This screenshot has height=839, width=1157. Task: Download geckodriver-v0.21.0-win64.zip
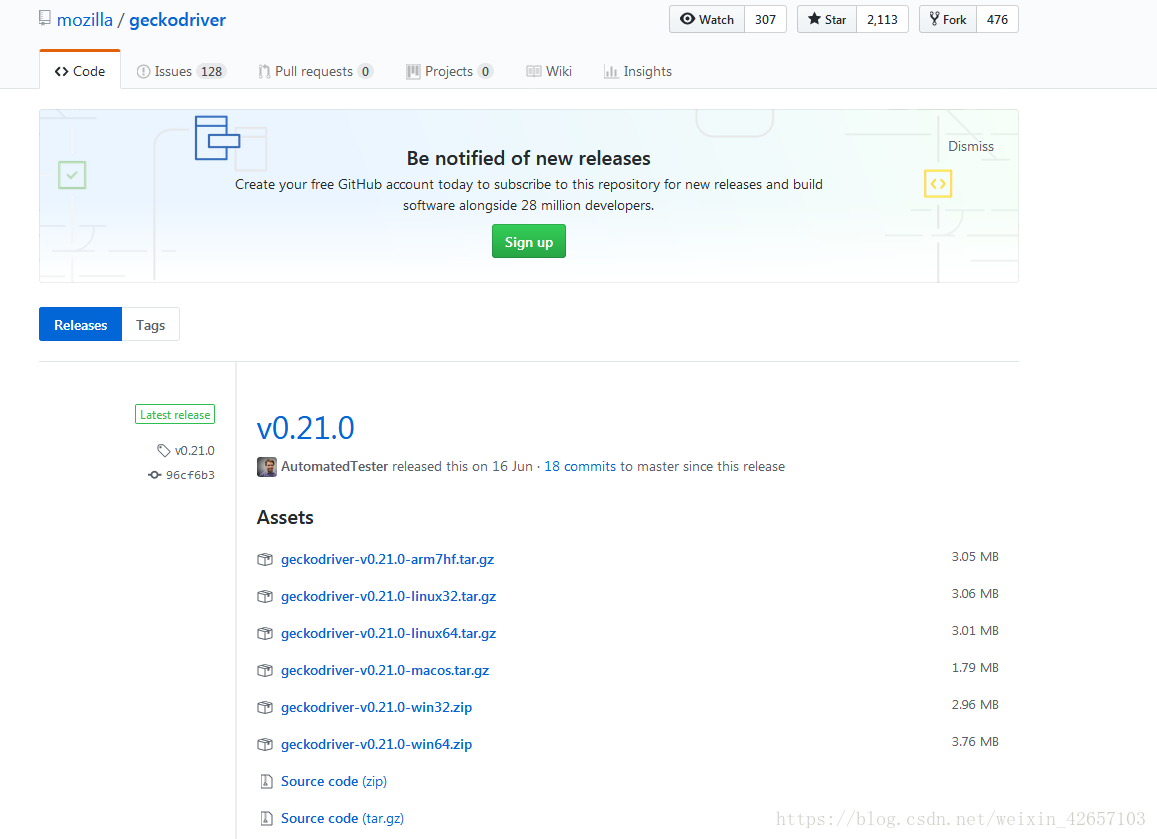376,744
